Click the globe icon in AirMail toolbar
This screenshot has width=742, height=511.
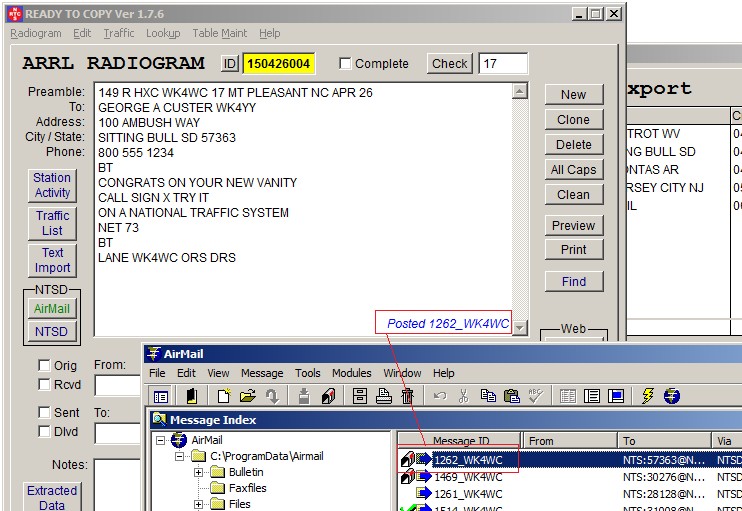tap(671, 396)
